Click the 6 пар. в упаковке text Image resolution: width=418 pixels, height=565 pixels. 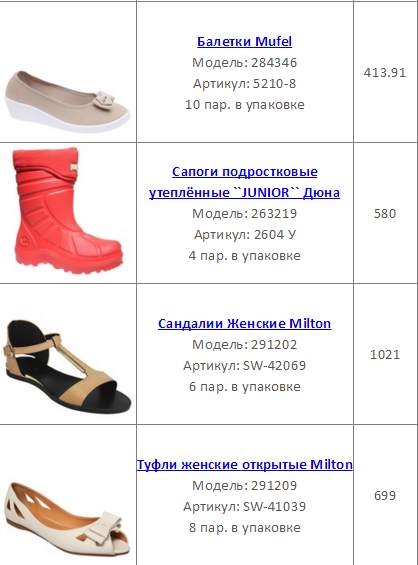244,387
